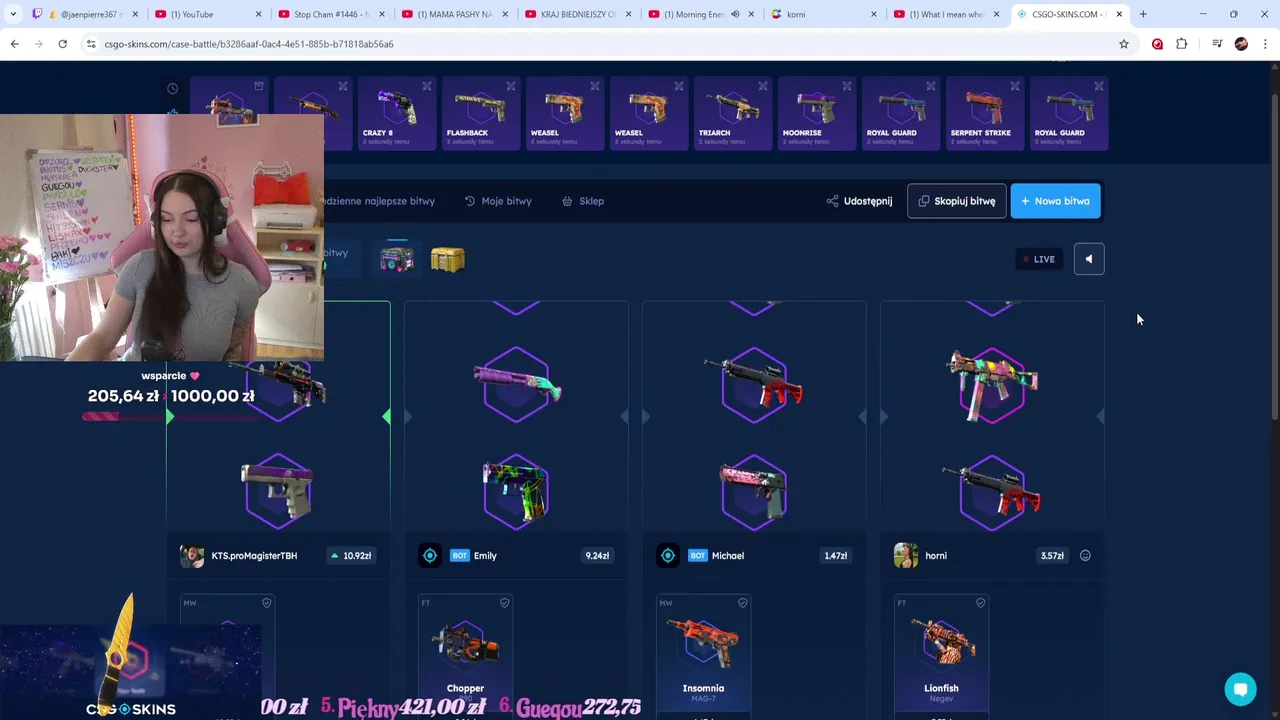The height and width of the screenshot is (720, 1280).
Task: Click the clock icon beside live drops
Action: 173,89
